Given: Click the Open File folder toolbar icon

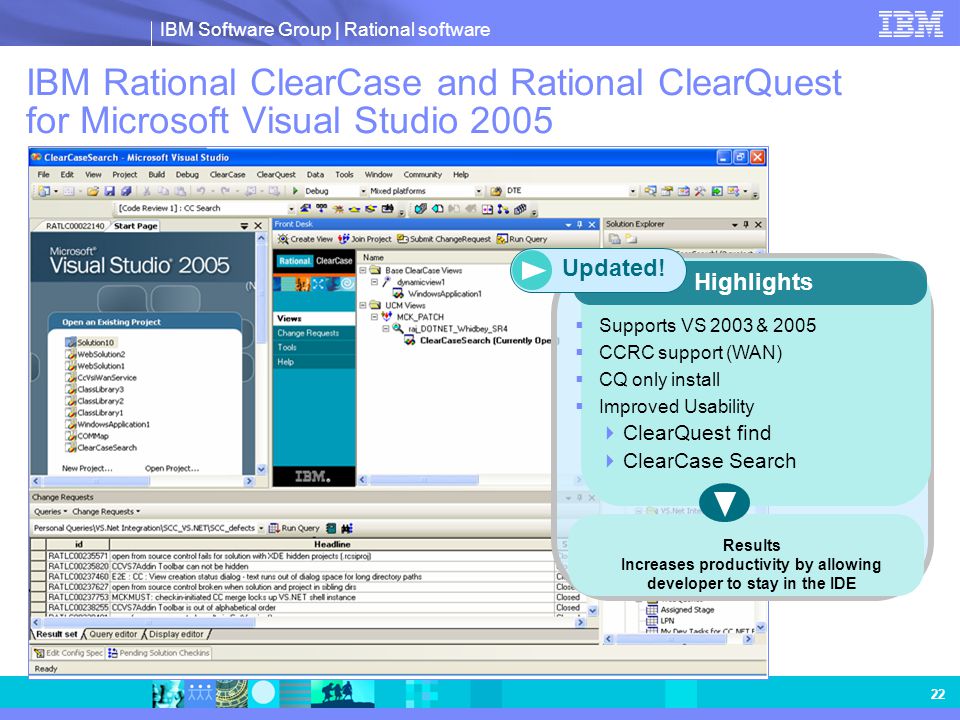Looking at the screenshot, I should [93, 191].
